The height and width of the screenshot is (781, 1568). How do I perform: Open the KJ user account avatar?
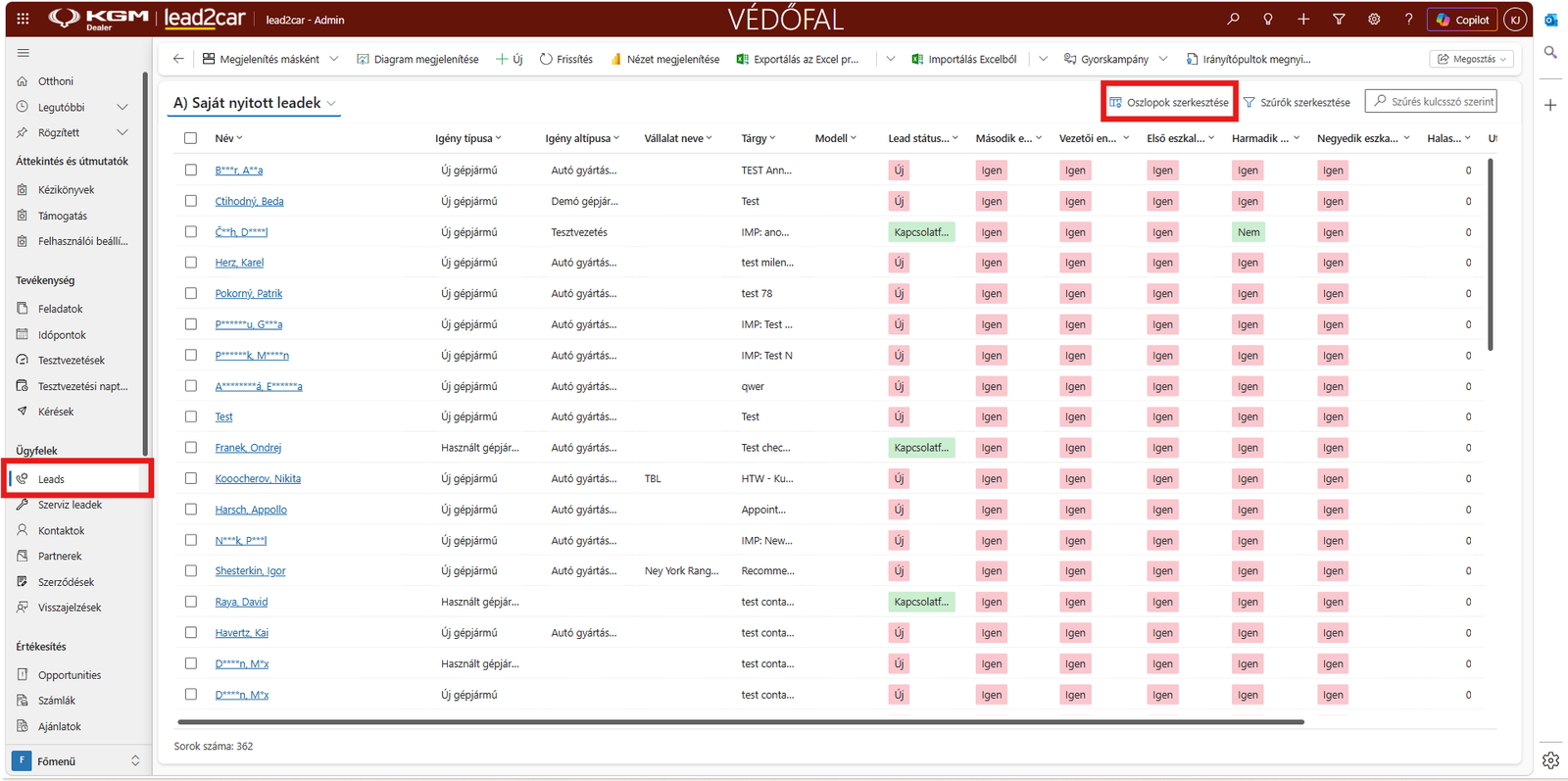[1515, 19]
